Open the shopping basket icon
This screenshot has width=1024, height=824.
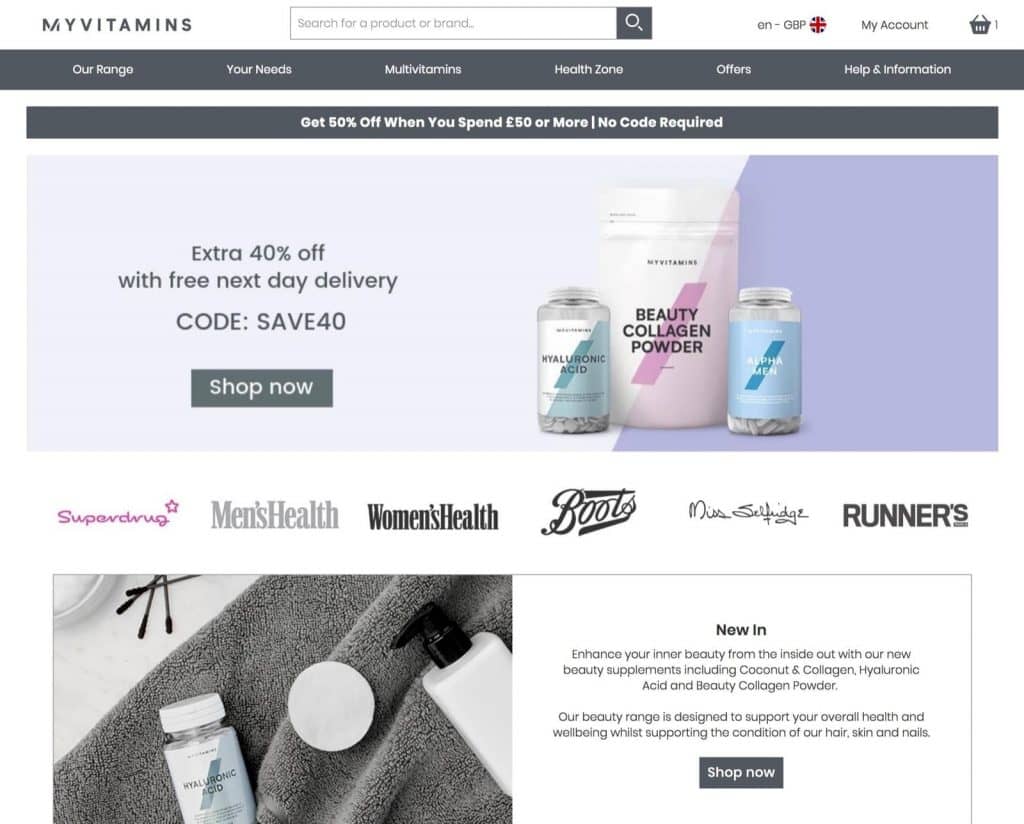tap(980, 25)
